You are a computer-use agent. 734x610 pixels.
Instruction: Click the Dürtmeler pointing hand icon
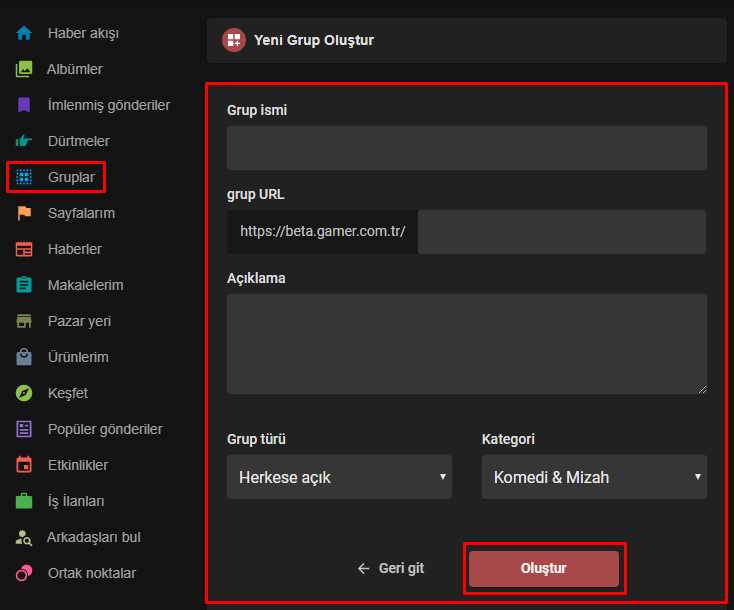[24, 141]
